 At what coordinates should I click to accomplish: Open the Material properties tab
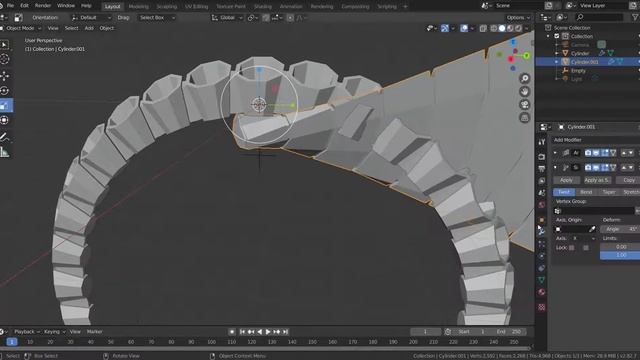pyautogui.click(x=542, y=292)
